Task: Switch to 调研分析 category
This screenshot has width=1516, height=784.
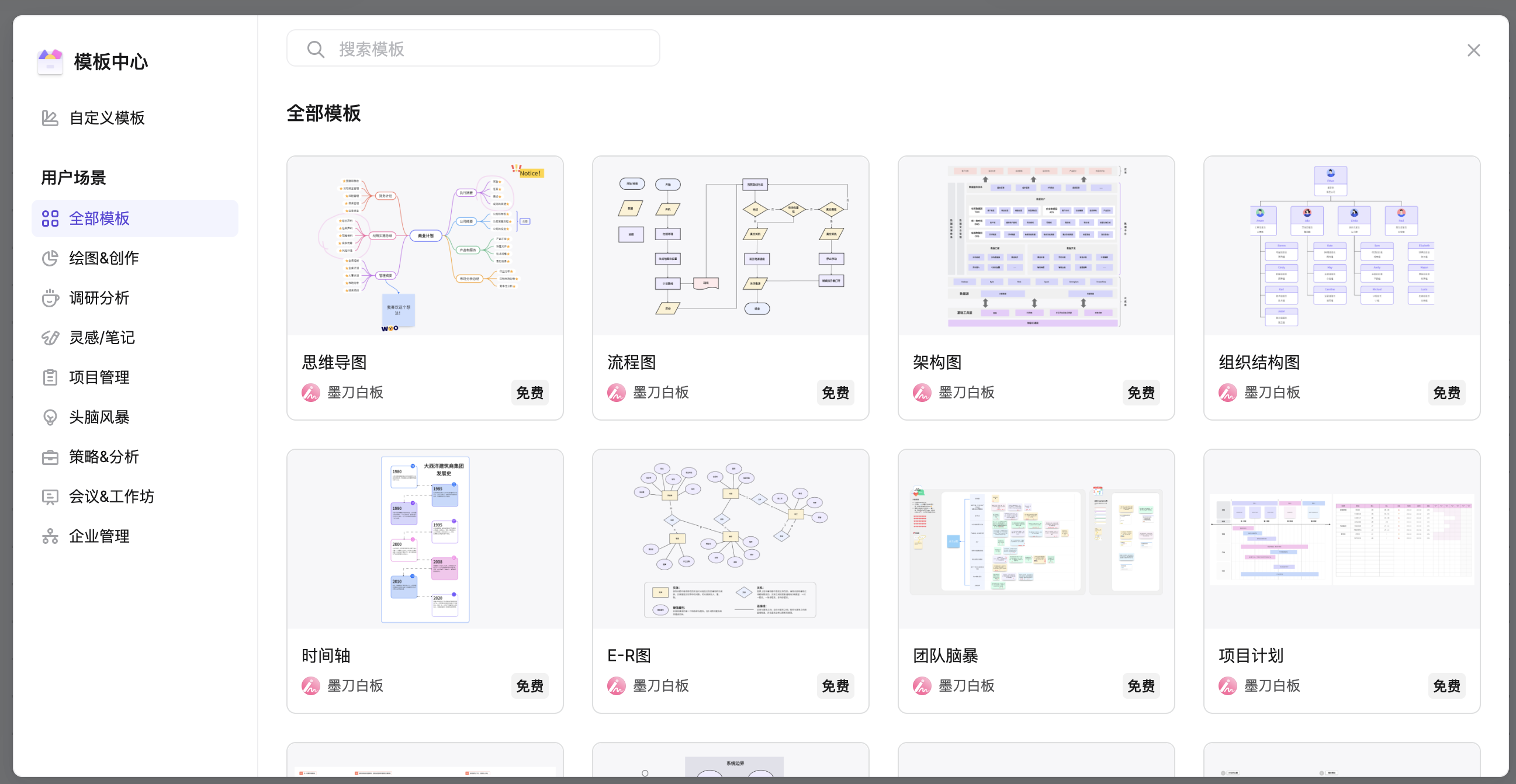Action: click(135, 298)
